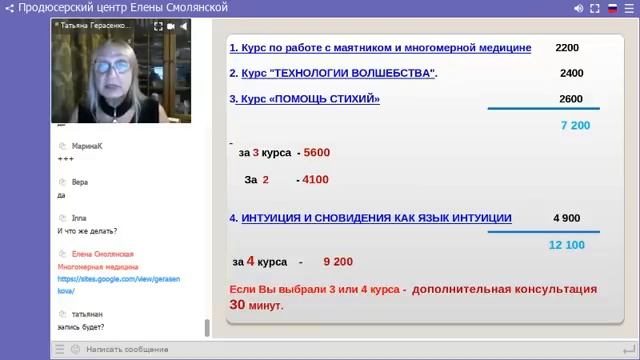Open the Russian flag language selector
640x360 pixels.
tap(612, 8)
